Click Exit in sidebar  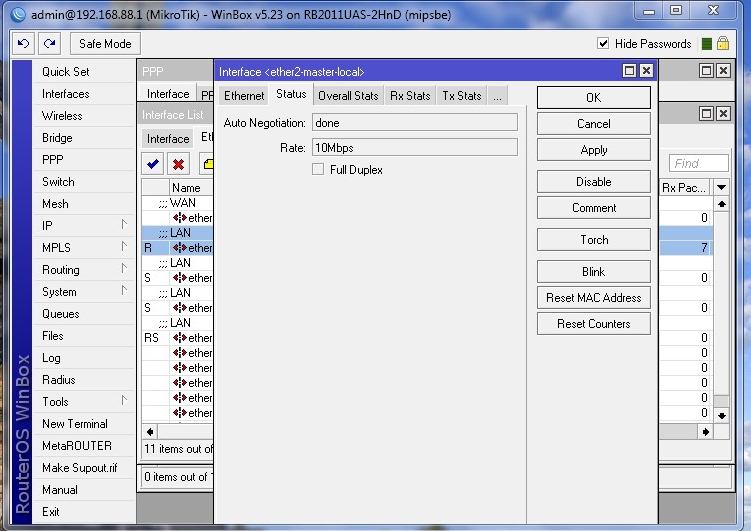tap(51, 512)
